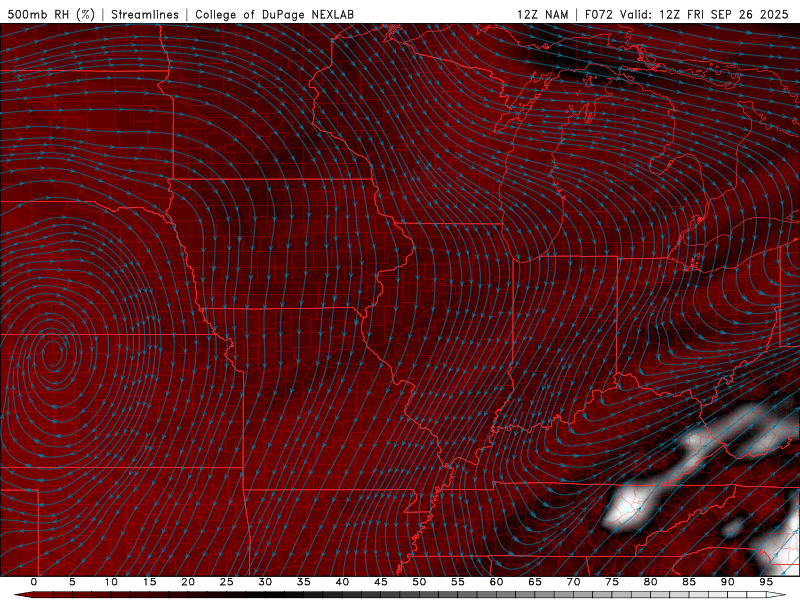Click the colorbar label '35'
This screenshot has width=800, height=600.
[x=304, y=582]
